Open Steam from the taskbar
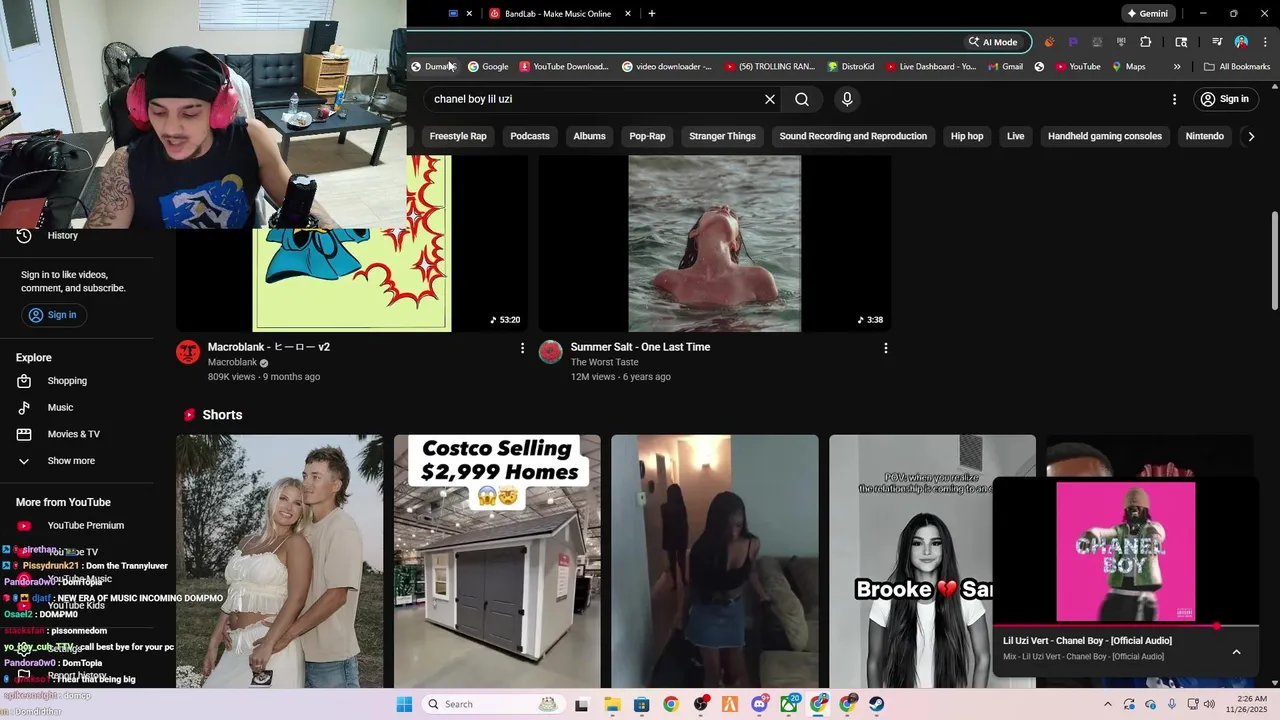The width and height of the screenshot is (1280, 720). [x=877, y=704]
